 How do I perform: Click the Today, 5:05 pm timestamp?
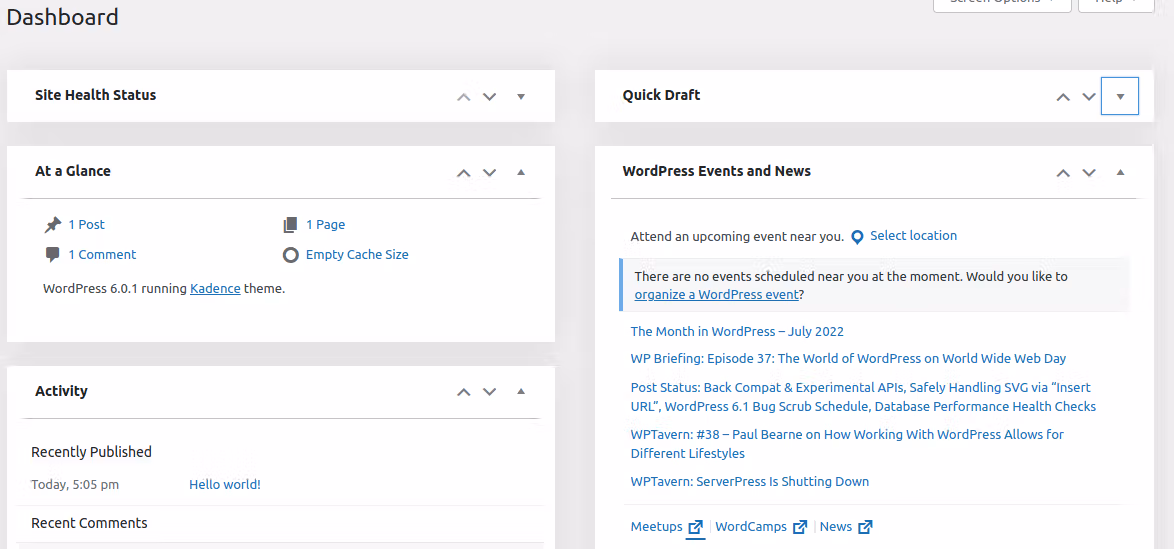click(75, 485)
